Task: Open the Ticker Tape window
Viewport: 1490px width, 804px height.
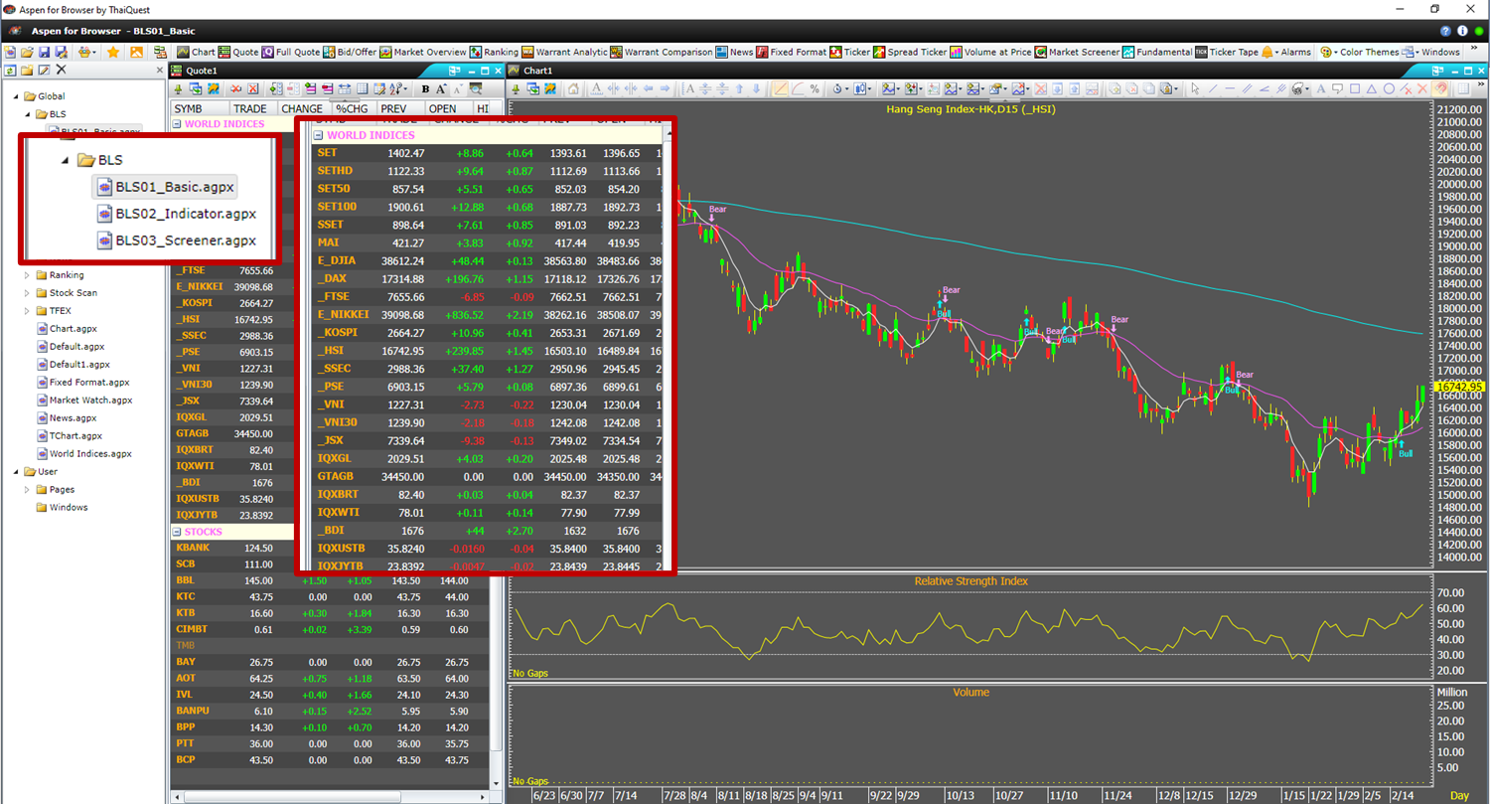Action: [1227, 52]
